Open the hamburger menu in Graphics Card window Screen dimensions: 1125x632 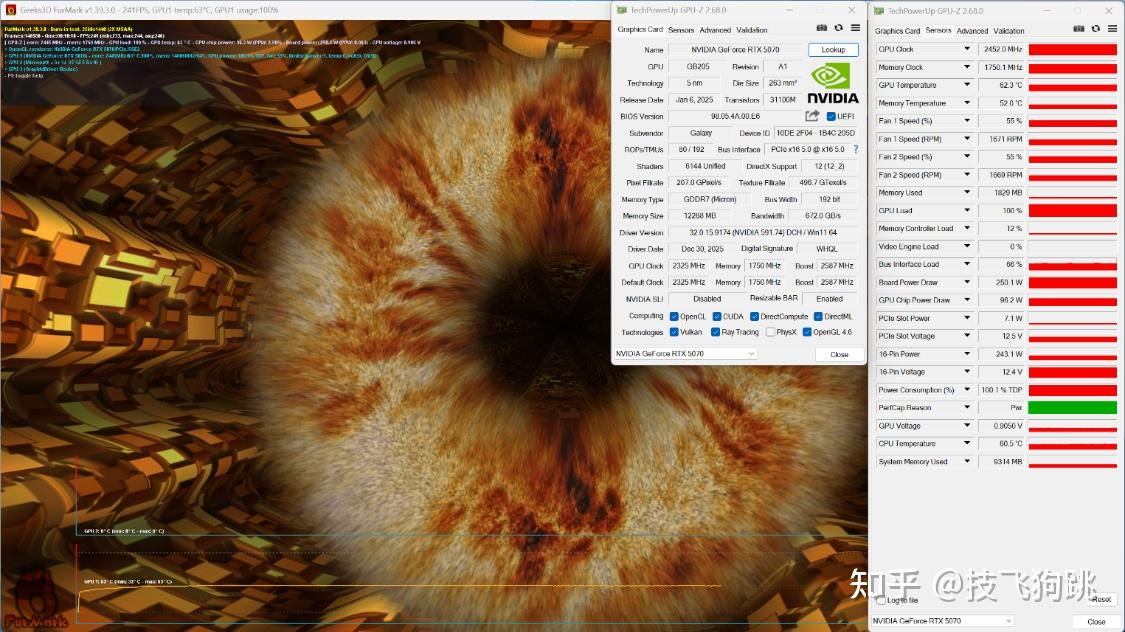(x=855, y=28)
